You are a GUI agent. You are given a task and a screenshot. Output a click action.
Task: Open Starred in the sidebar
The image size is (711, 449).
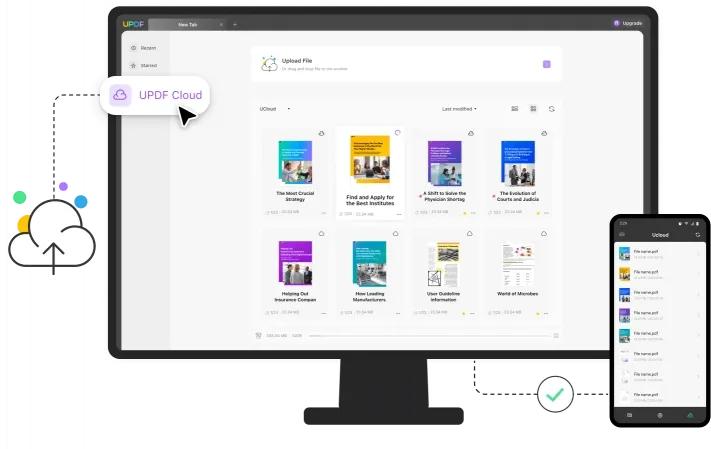tap(144, 65)
